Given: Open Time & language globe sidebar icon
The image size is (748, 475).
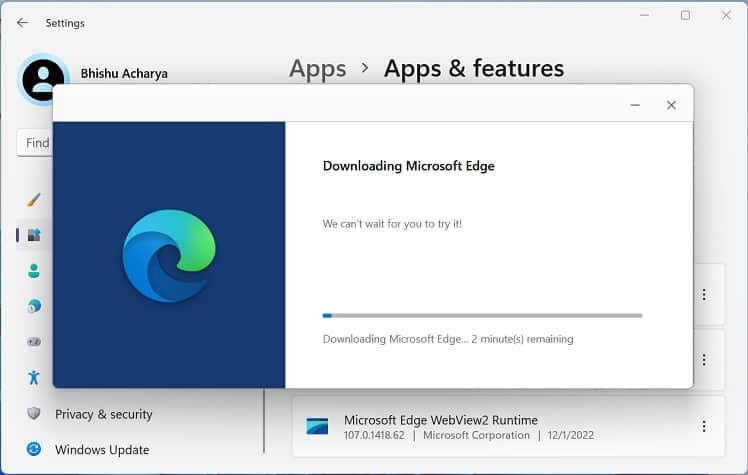Looking at the screenshot, I should pos(34,306).
